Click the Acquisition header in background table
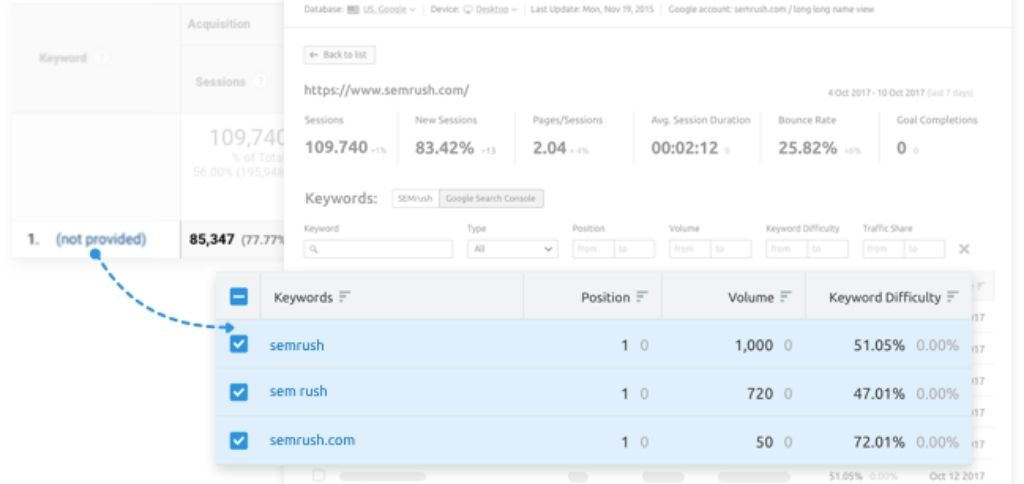 click(219, 24)
